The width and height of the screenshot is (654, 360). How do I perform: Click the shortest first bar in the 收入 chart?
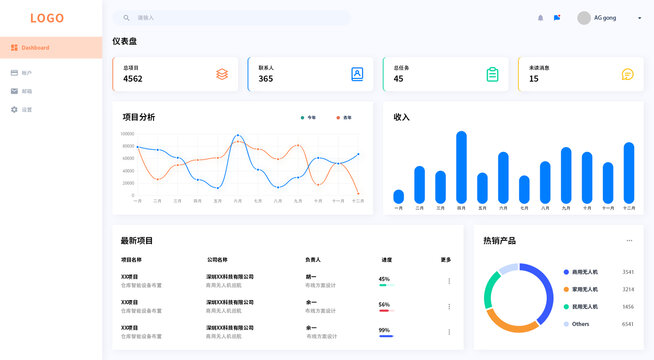(398, 196)
